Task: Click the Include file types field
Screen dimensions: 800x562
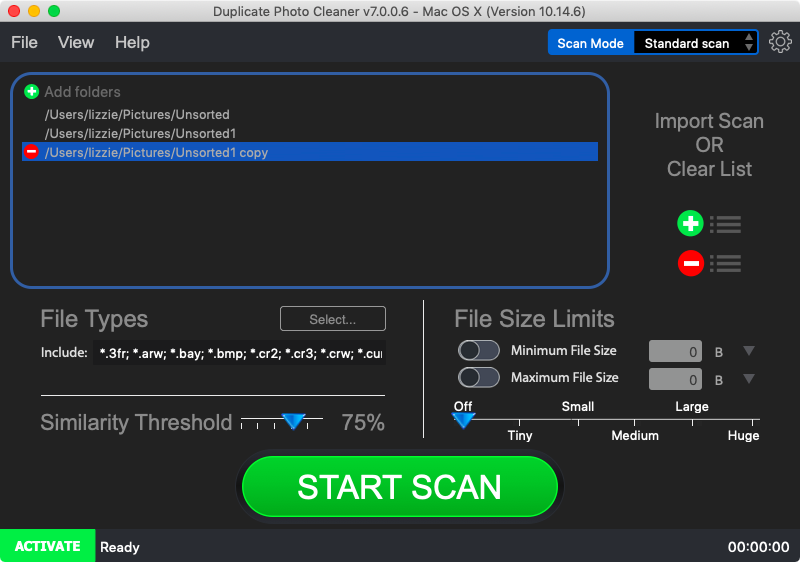Action: 239,352
